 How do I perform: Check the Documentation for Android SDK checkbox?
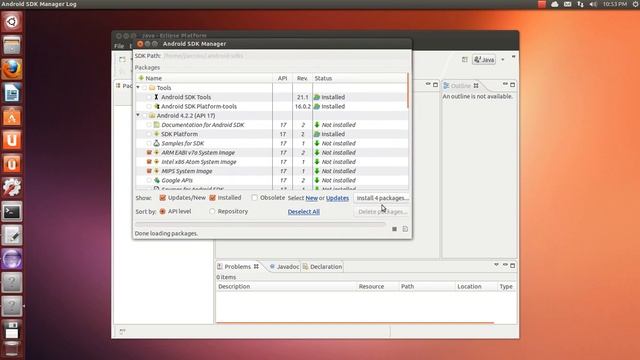click(x=149, y=124)
